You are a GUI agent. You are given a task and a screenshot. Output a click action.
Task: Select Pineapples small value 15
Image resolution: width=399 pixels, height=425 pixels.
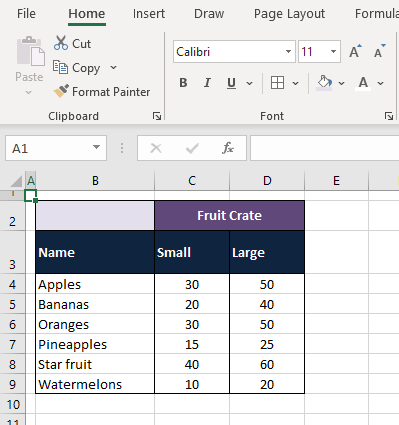pos(192,344)
